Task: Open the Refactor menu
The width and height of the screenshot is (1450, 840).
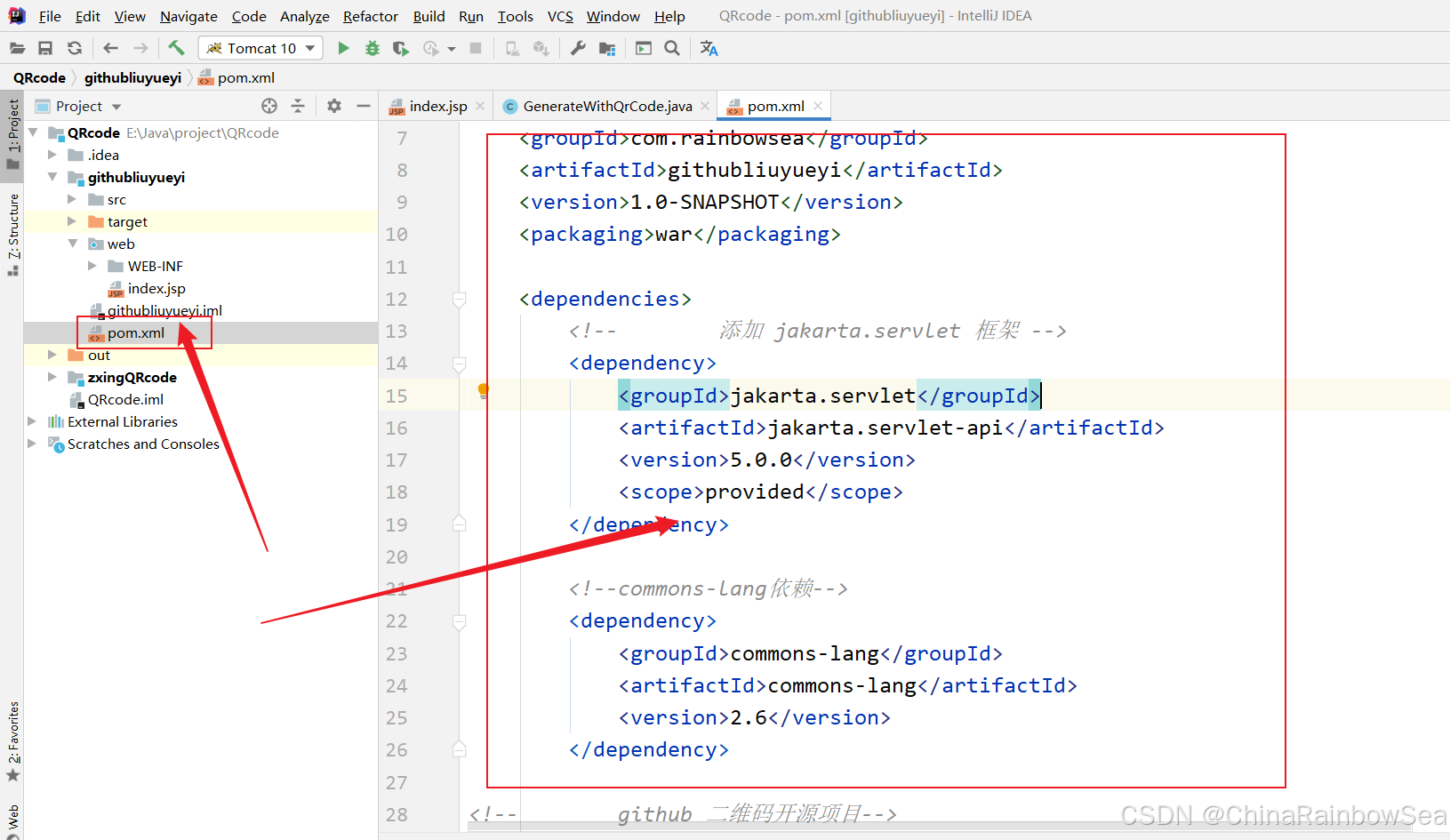Action: [370, 16]
